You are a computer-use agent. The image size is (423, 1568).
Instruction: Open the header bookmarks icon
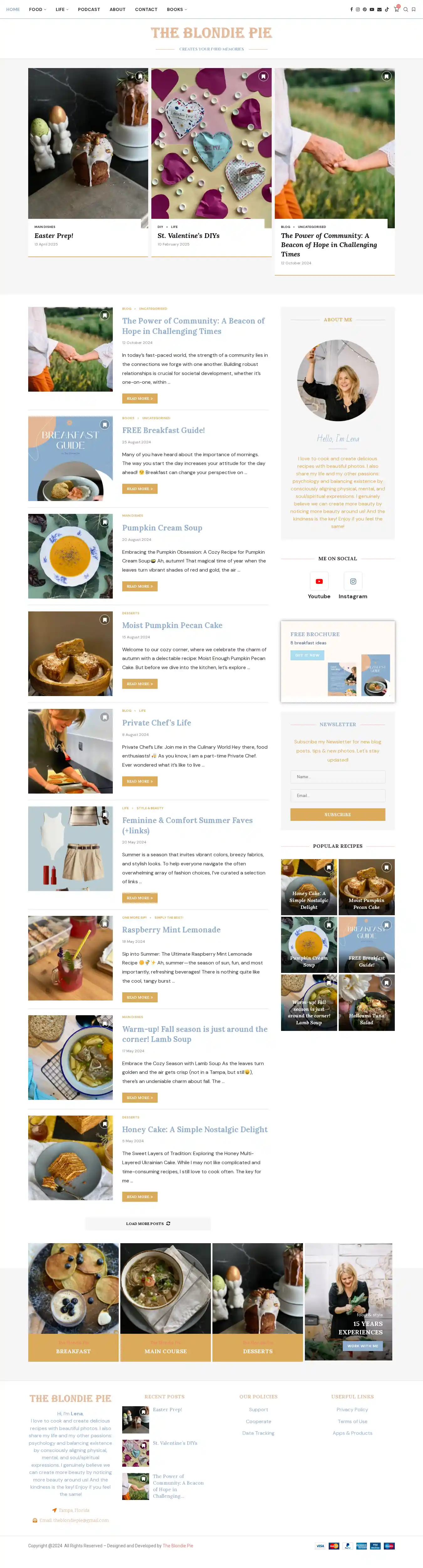click(414, 10)
